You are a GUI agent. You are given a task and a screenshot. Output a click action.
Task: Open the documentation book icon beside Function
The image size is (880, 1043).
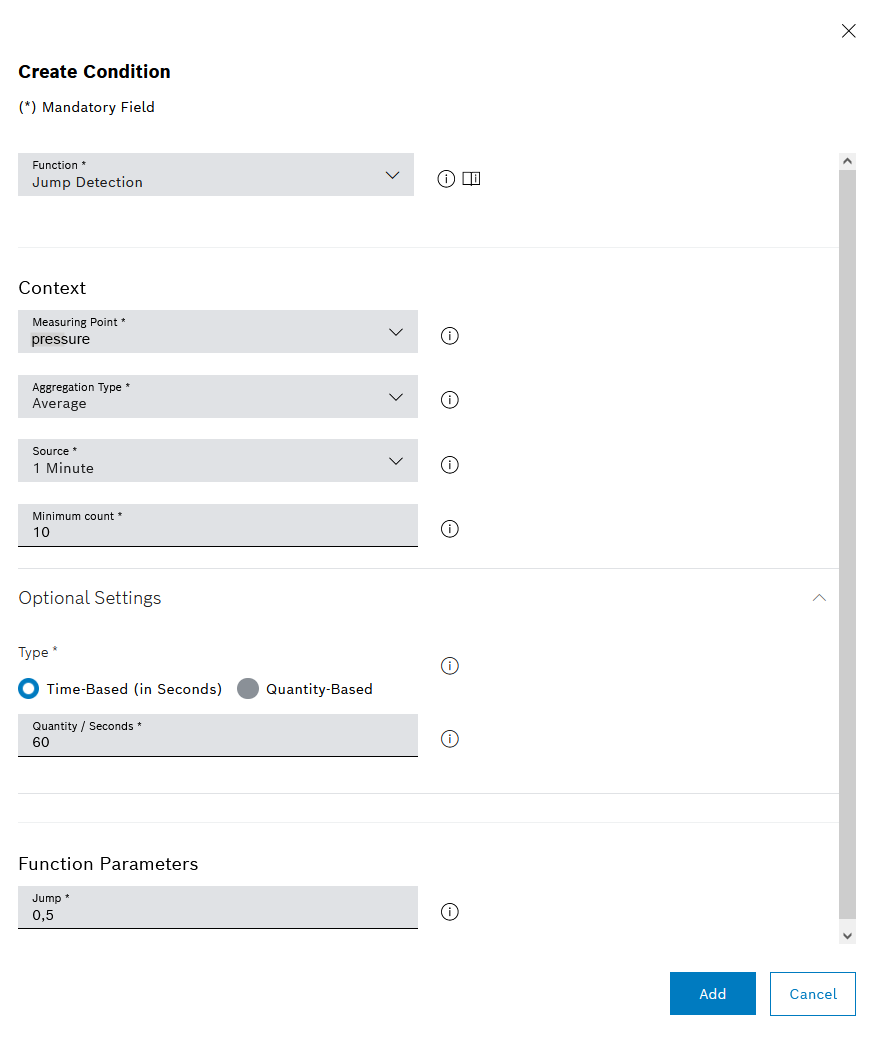(x=471, y=178)
